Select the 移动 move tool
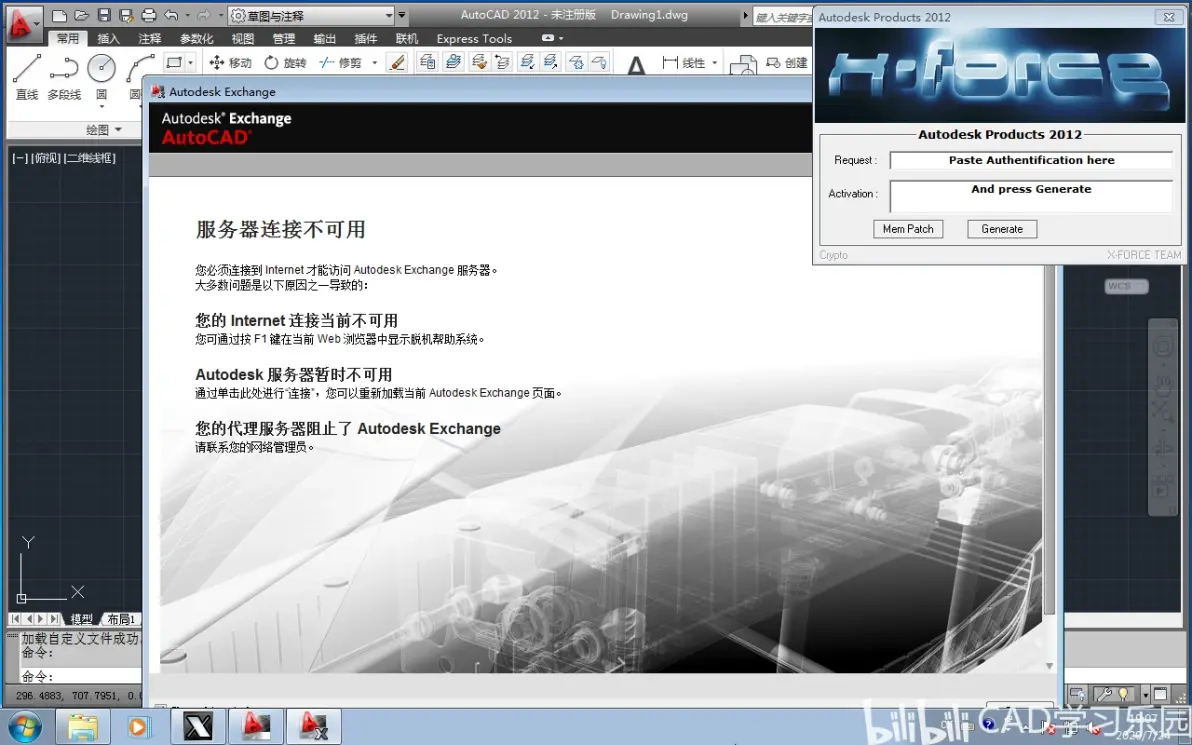 coord(230,62)
